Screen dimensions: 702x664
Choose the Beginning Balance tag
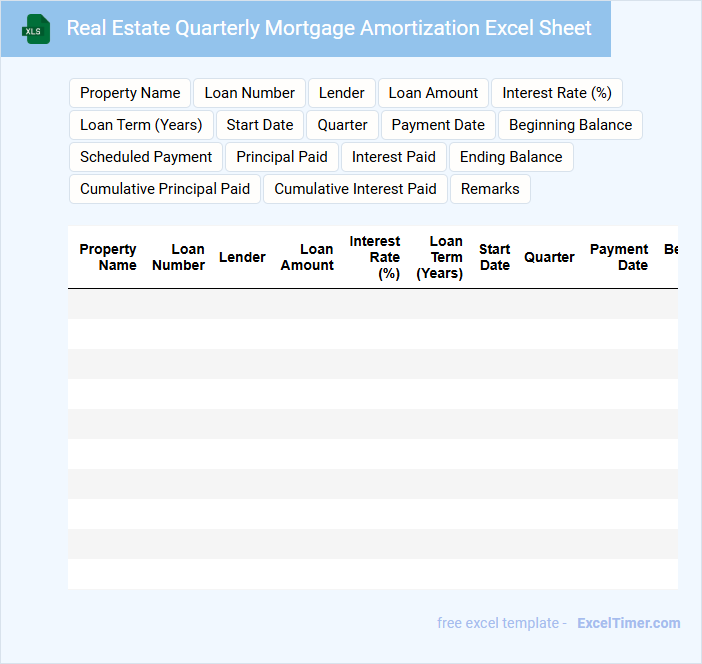pyautogui.click(x=570, y=125)
